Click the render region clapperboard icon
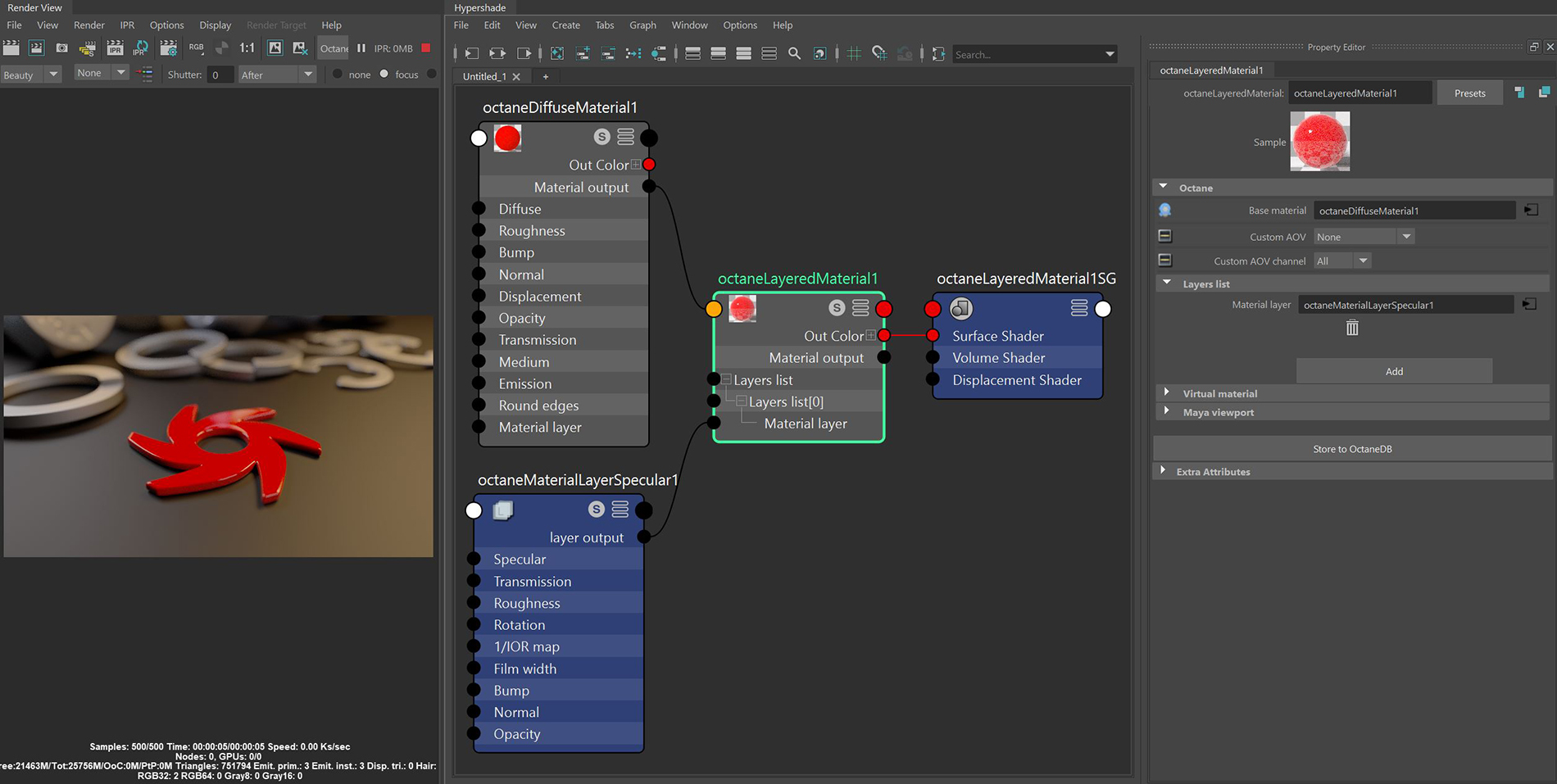This screenshot has height=784, width=1557. click(x=36, y=48)
